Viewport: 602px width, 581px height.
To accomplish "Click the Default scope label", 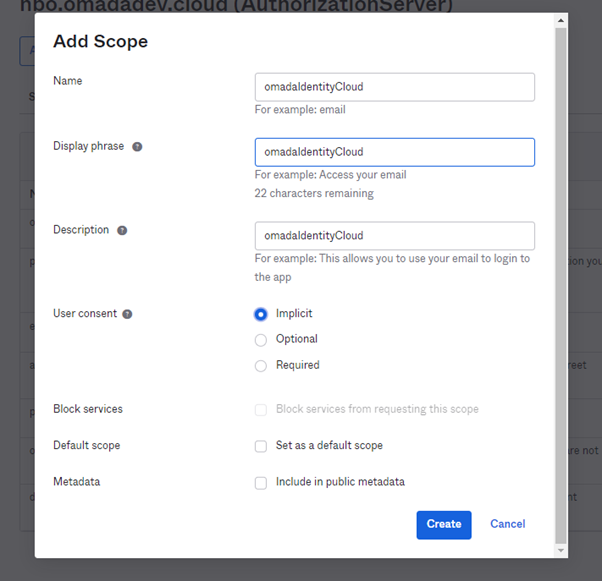I will pyautogui.click(x=87, y=445).
